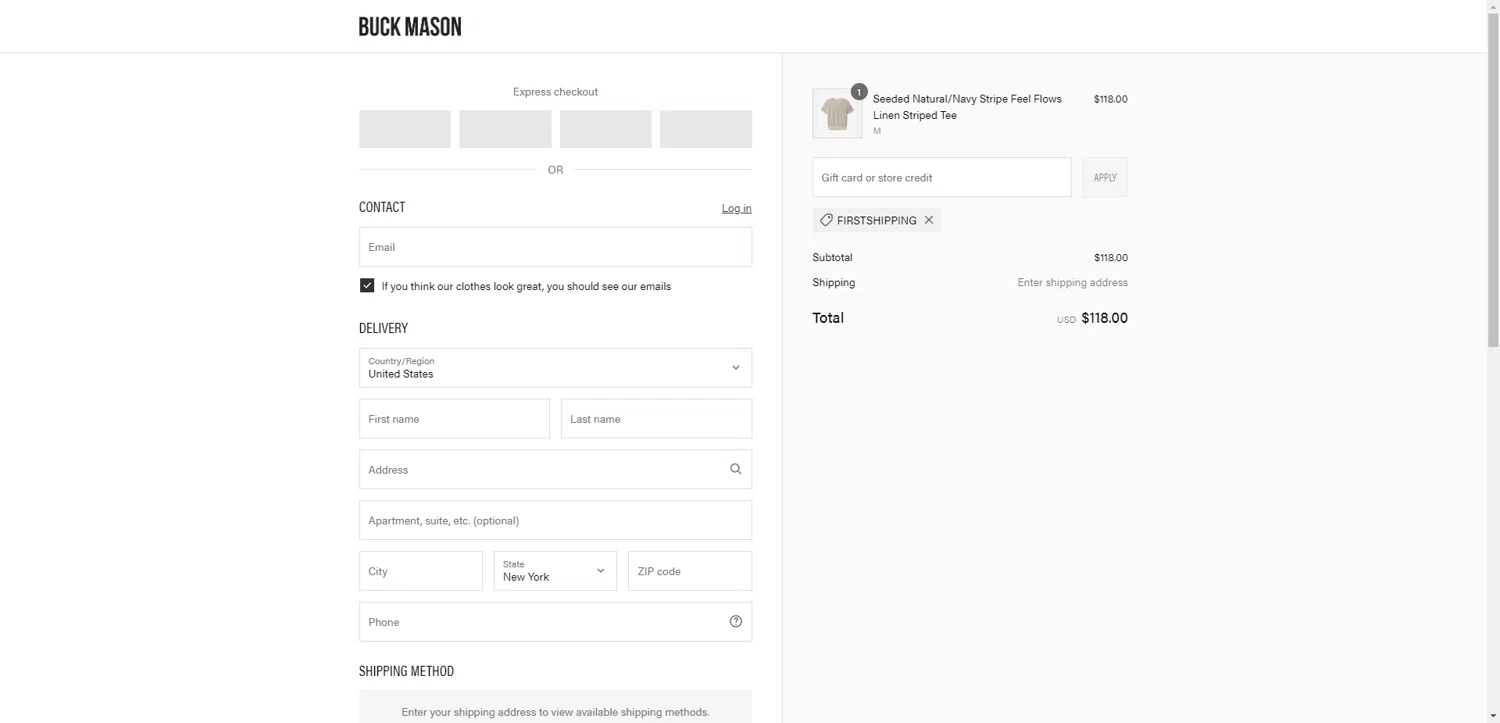1500x723 pixels.
Task: Click the third express checkout button
Action: (606, 129)
